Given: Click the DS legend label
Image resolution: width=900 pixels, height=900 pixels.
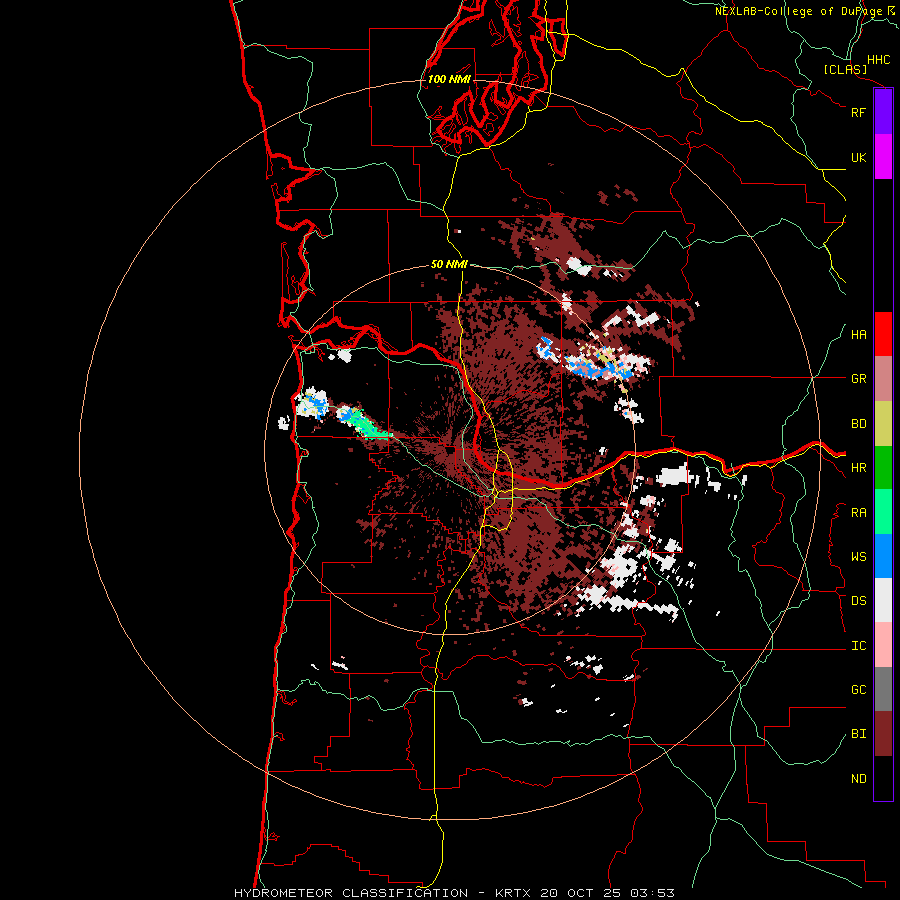Looking at the screenshot, I should tap(858, 601).
